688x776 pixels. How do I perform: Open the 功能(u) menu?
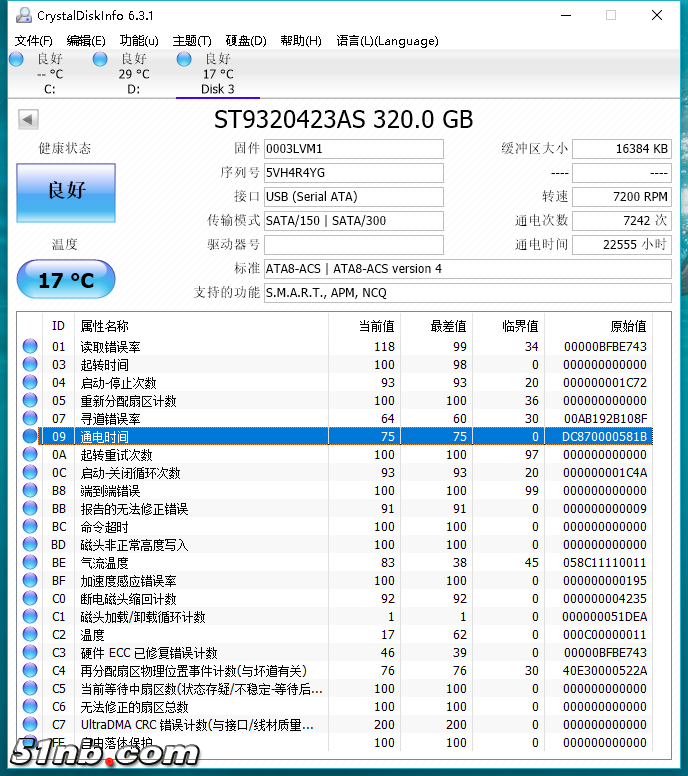(x=139, y=41)
